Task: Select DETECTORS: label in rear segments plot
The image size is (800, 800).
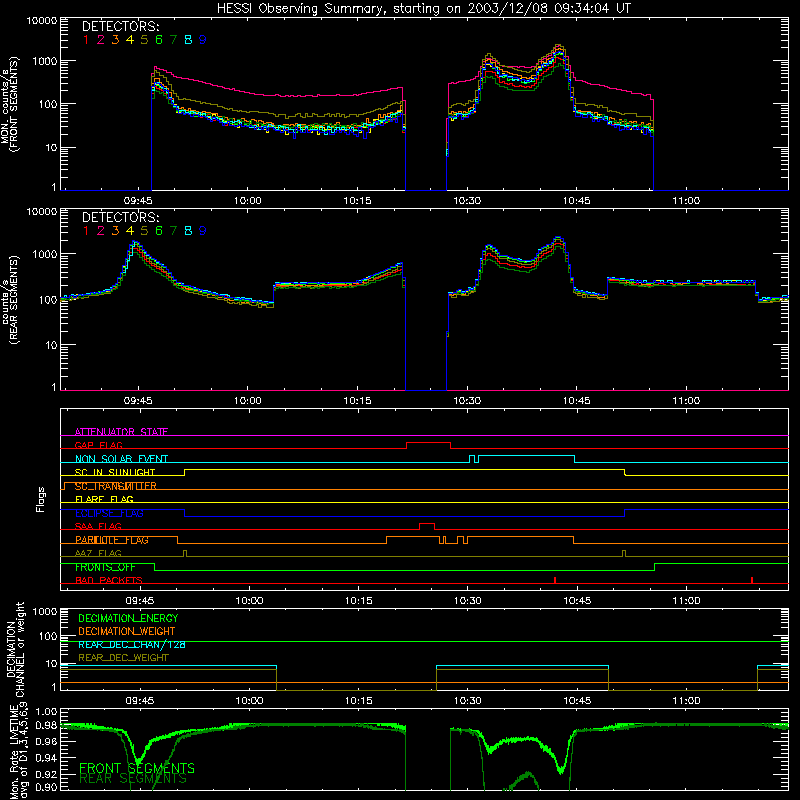Action: (120, 217)
